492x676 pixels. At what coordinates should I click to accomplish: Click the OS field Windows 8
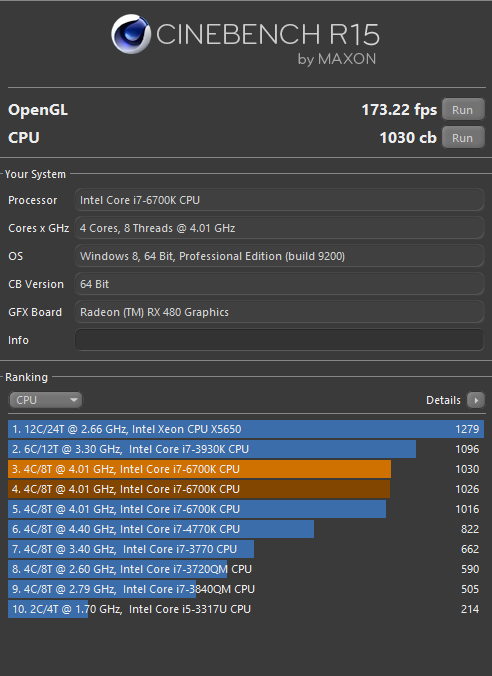pyautogui.click(x=279, y=256)
